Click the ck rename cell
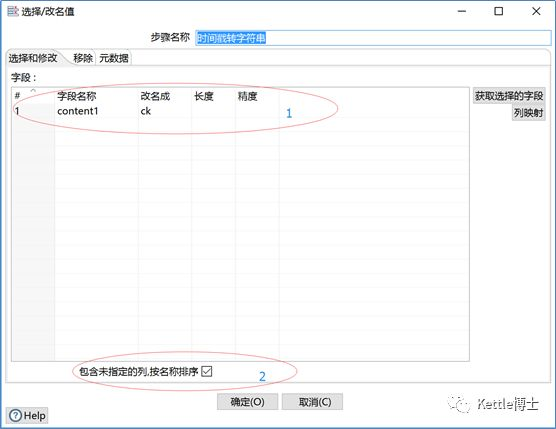The width and height of the screenshot is (556, 429). 165,111
